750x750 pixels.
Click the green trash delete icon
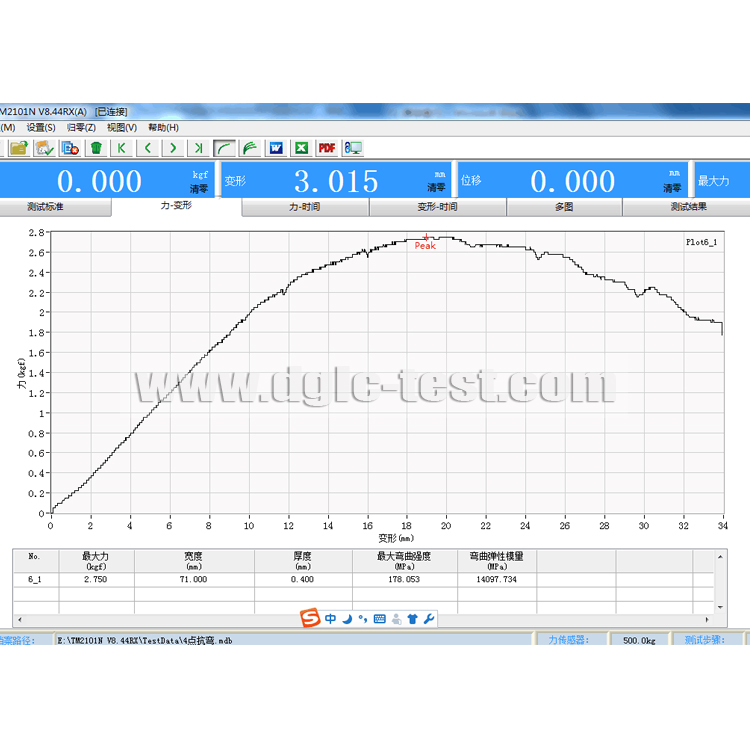[96, 148]
